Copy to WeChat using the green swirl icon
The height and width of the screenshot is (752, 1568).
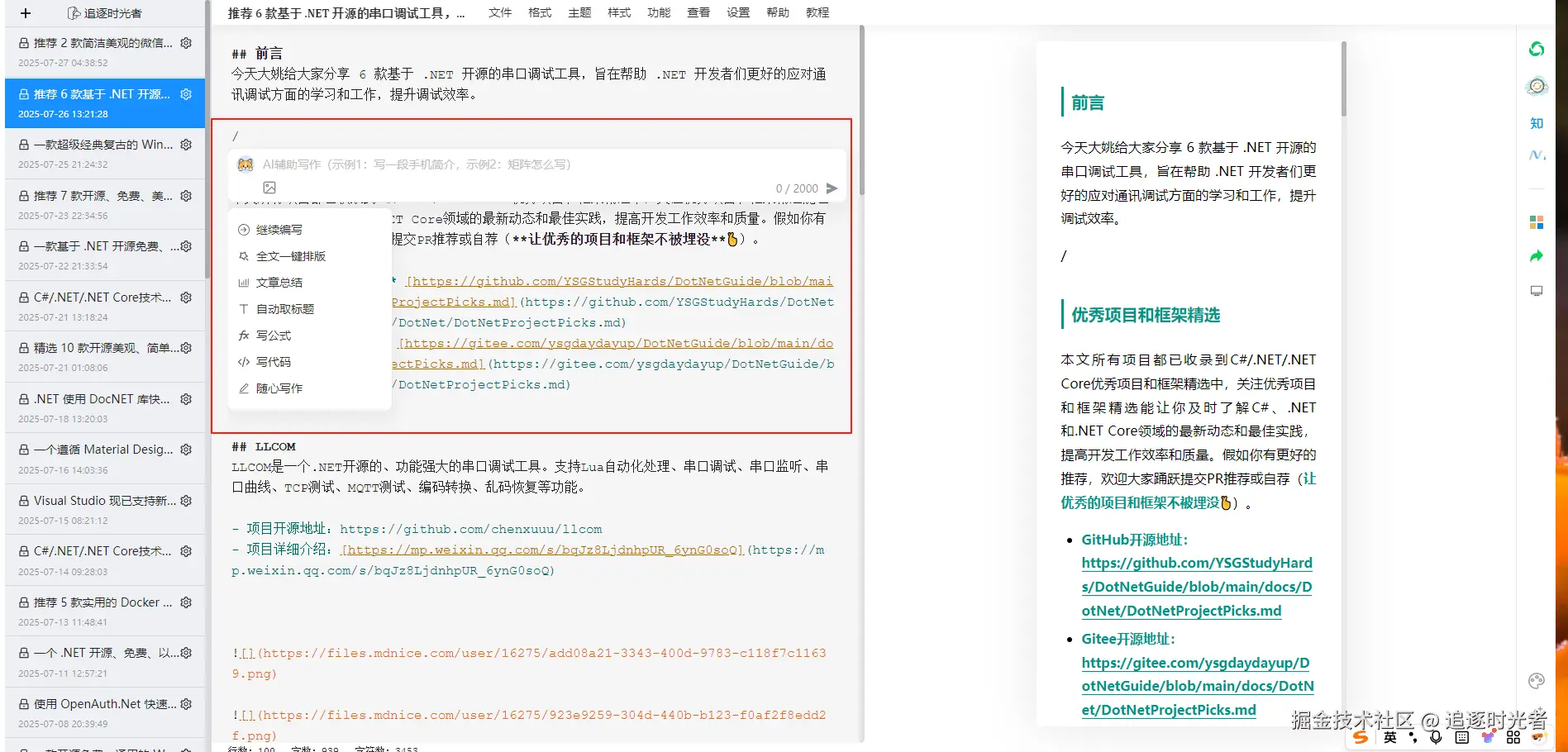(1537, 50)
